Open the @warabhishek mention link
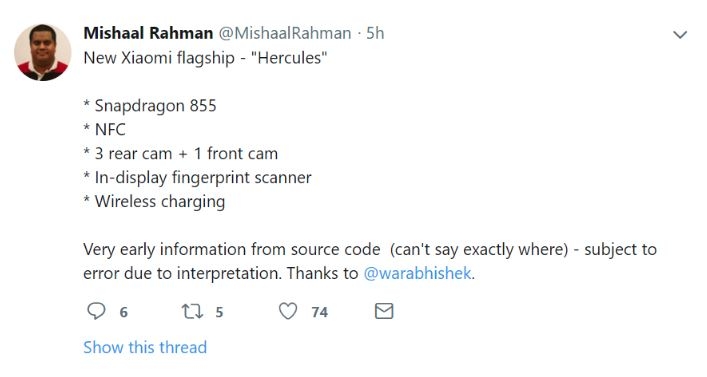This screenshot has height=377, width=707. tap(418, 273)
